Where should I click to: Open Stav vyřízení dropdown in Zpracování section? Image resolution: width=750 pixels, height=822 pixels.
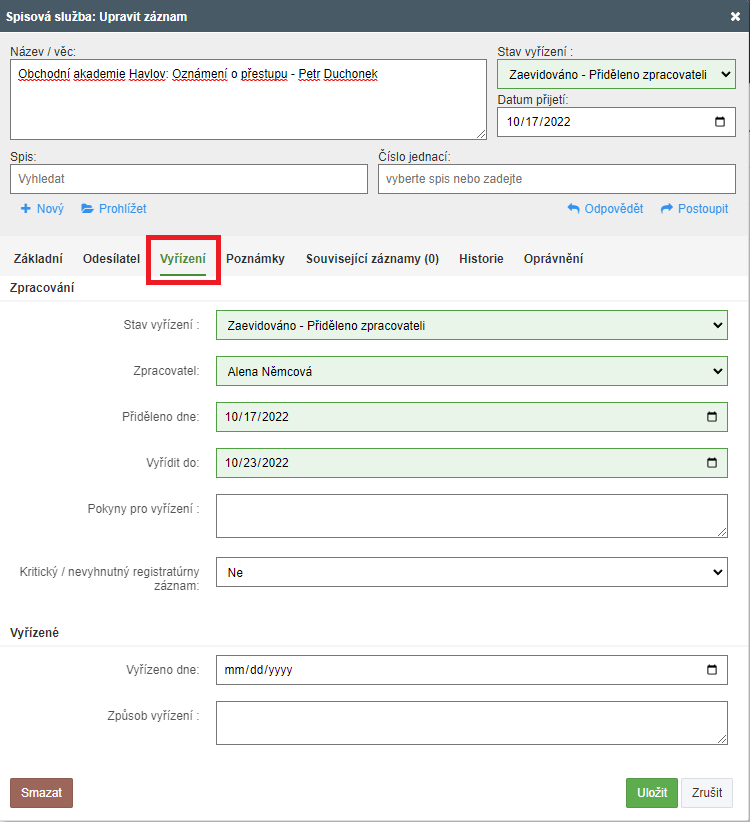pos(472,325)
